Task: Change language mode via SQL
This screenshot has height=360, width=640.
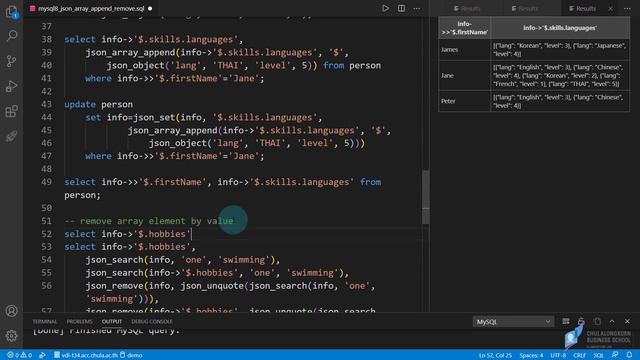Action: coord(598,355)
